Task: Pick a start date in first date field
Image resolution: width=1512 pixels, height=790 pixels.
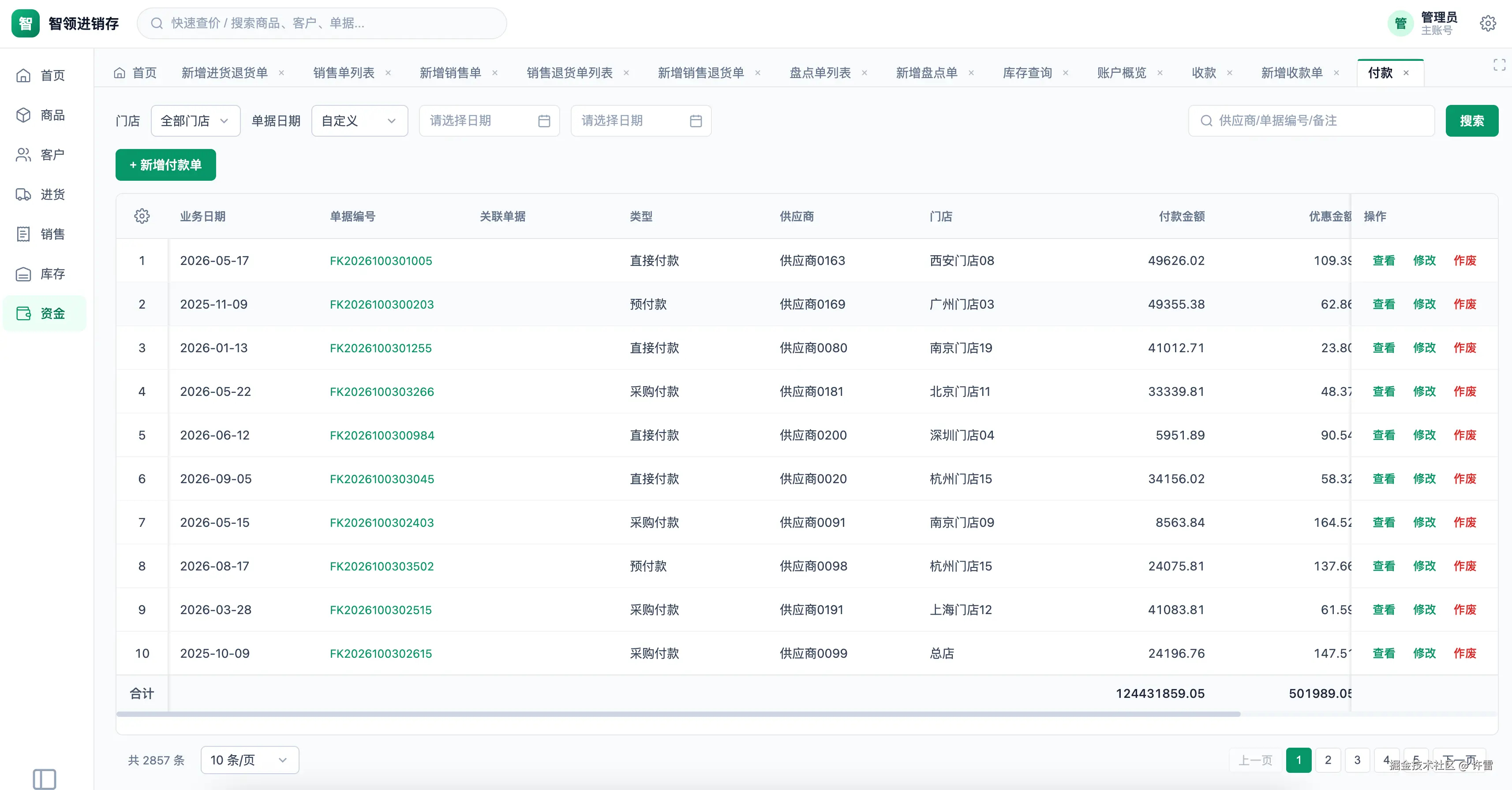Action: 489,121
